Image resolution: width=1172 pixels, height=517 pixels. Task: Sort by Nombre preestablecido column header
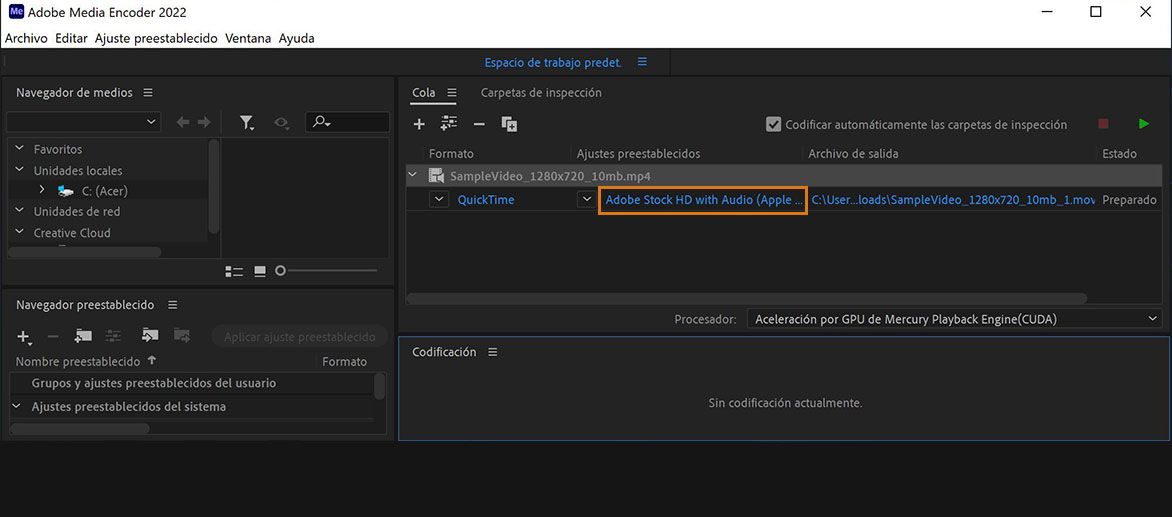click(x=78, y=362)
